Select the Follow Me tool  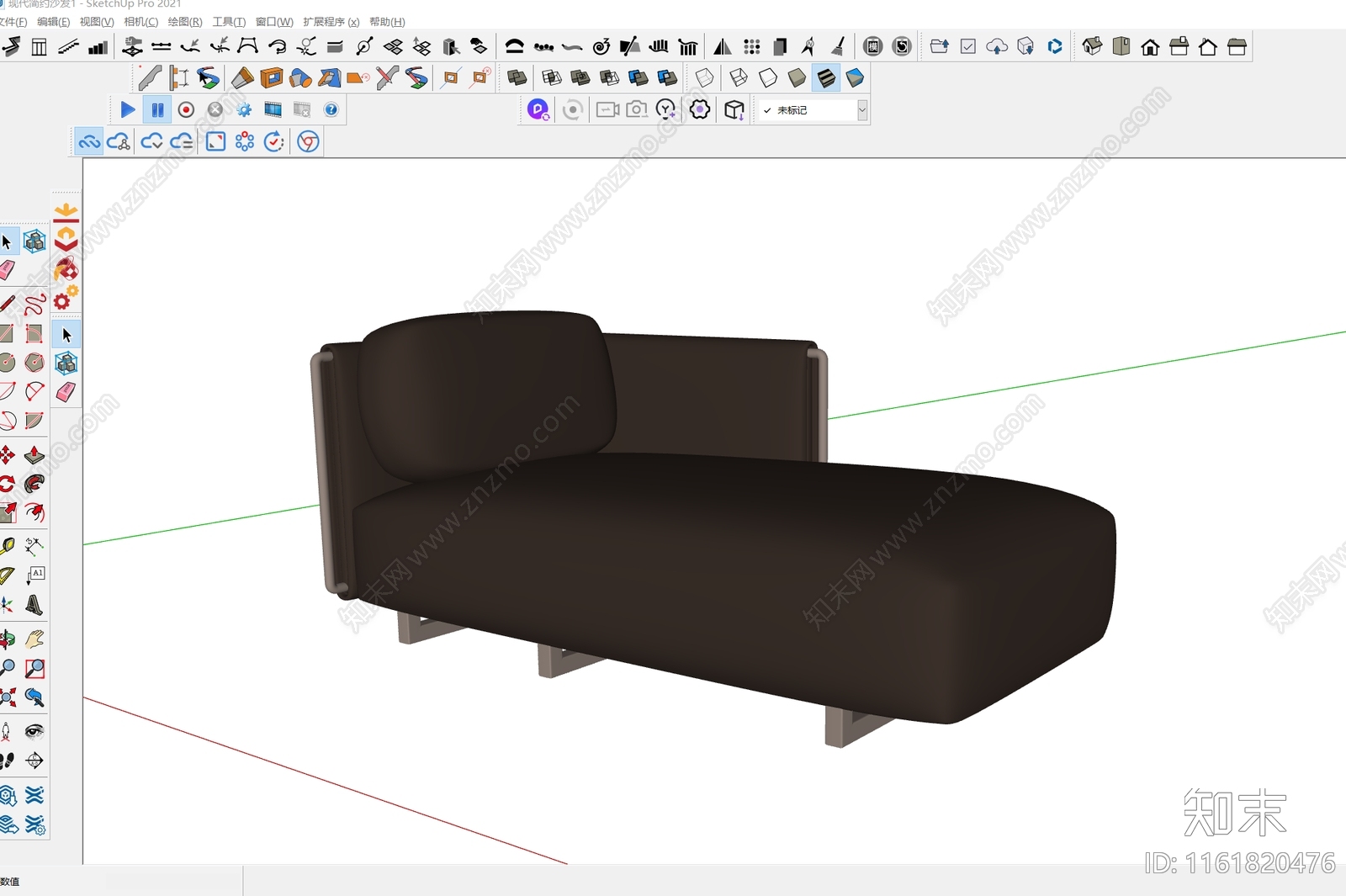tap(34, 484)
